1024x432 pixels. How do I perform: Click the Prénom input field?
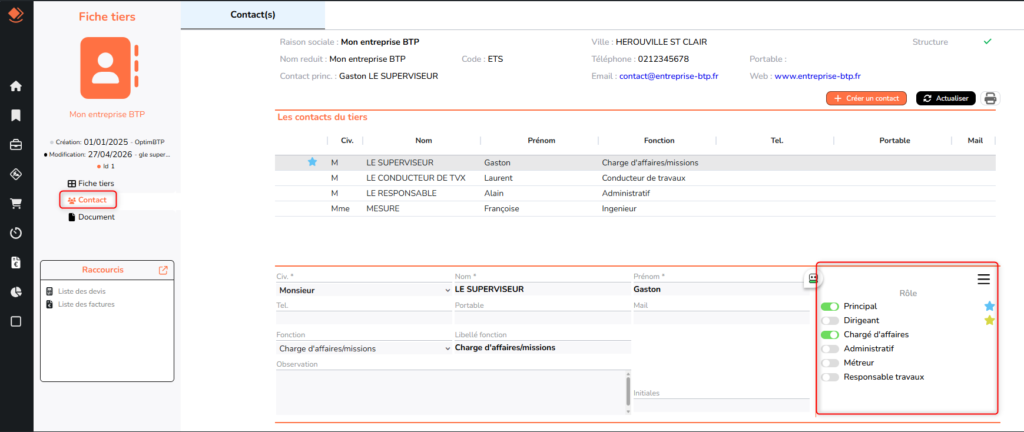[x=721, y=289]
